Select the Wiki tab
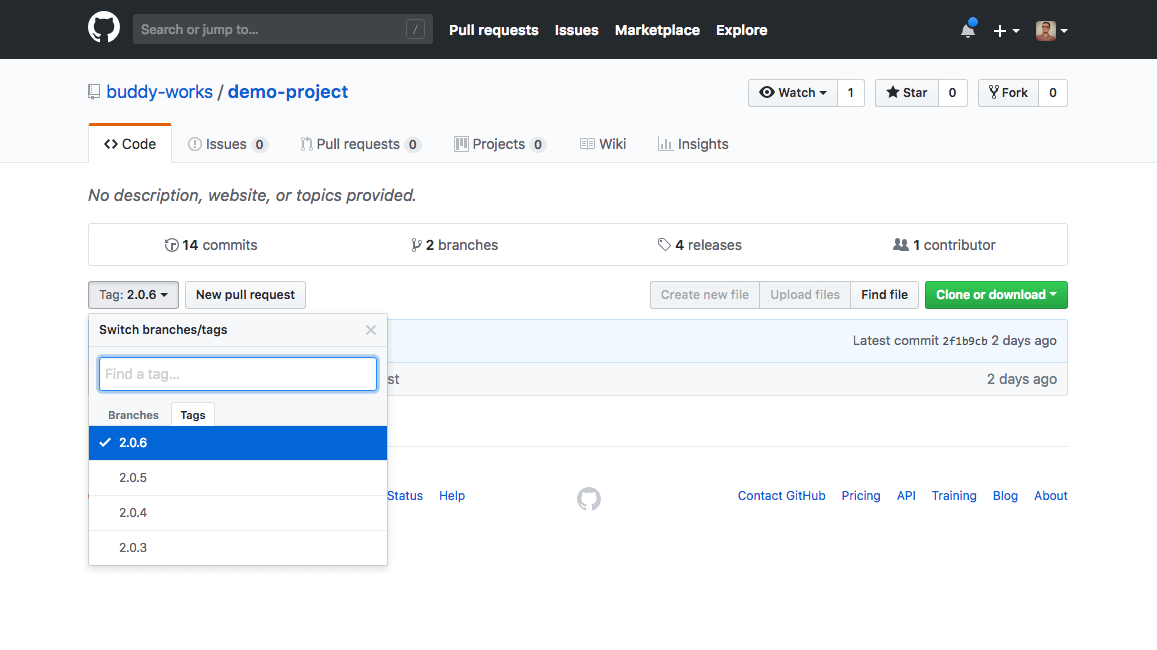 (x=603, y=144)
